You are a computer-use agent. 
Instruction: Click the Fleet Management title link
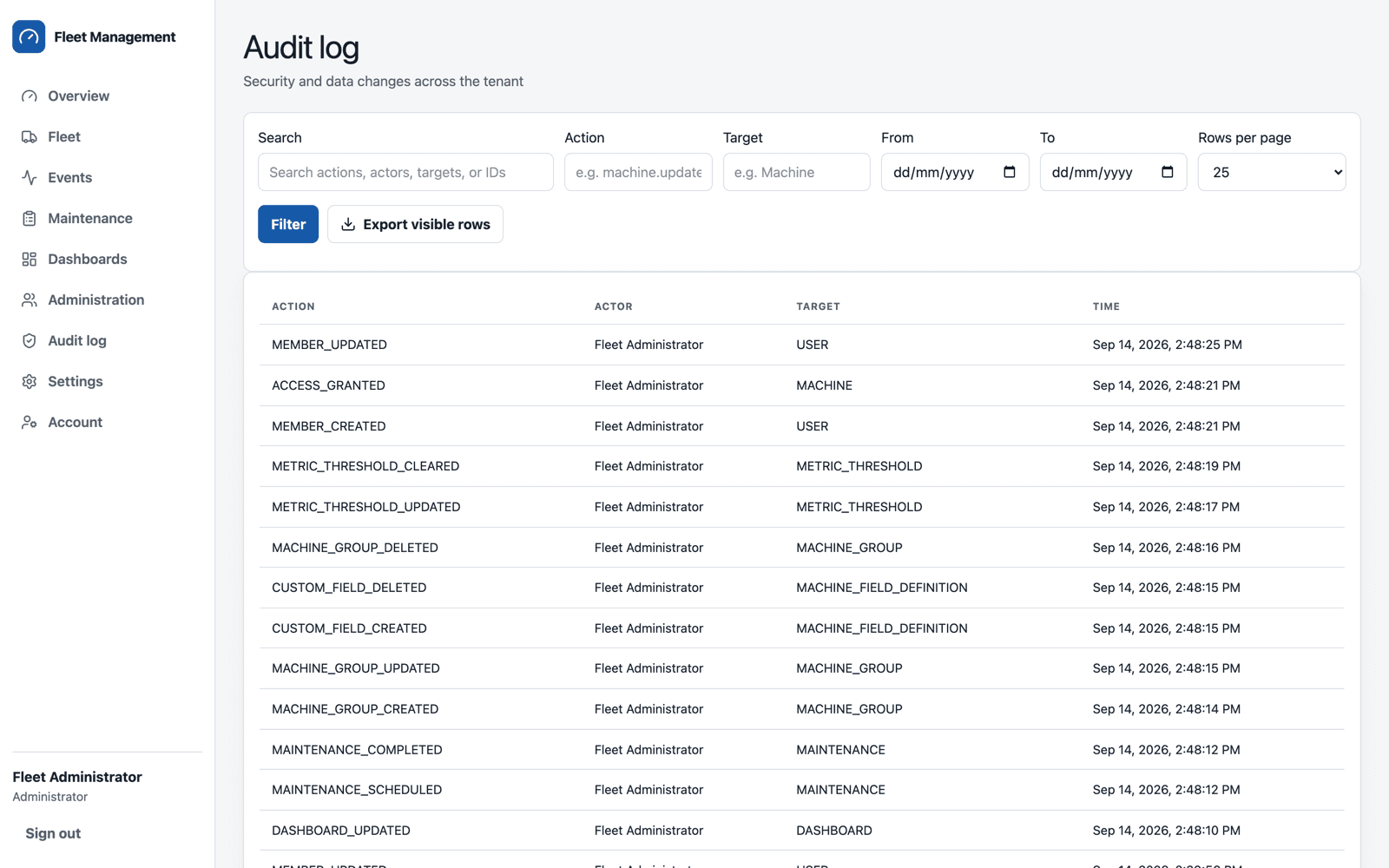tap(115, 36)
